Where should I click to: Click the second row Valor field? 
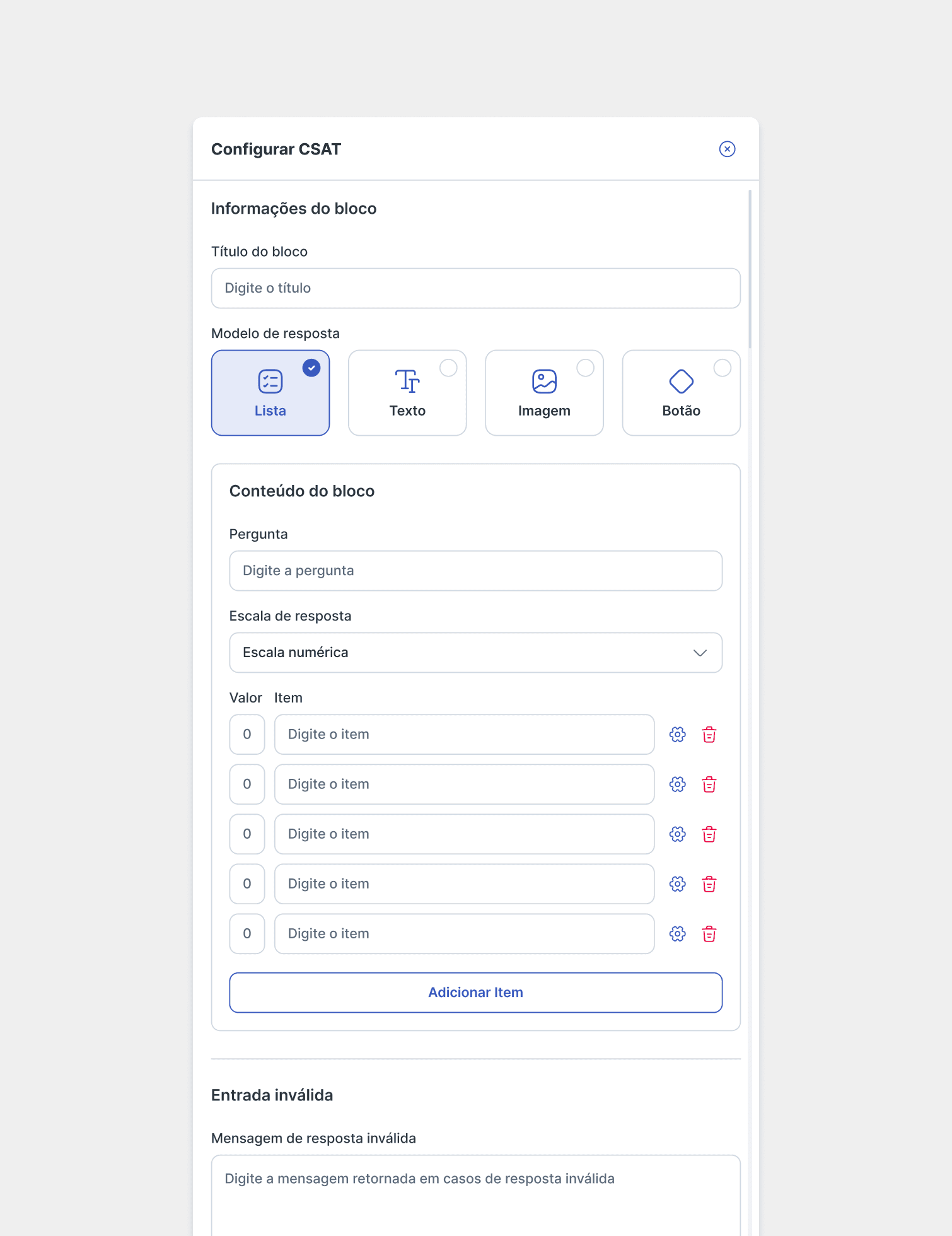pos(247,784)
